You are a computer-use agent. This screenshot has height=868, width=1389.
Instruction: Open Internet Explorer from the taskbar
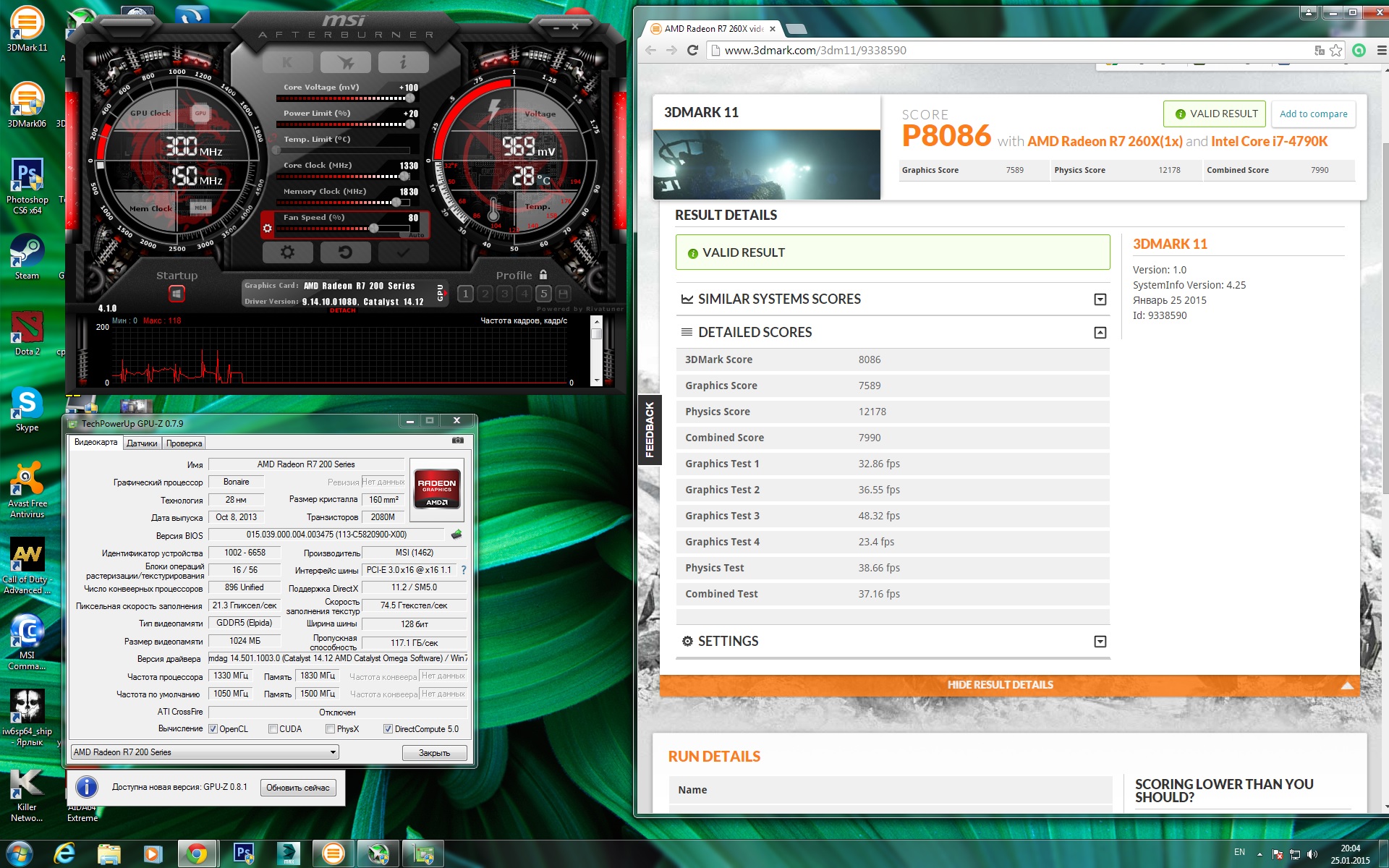65,854
